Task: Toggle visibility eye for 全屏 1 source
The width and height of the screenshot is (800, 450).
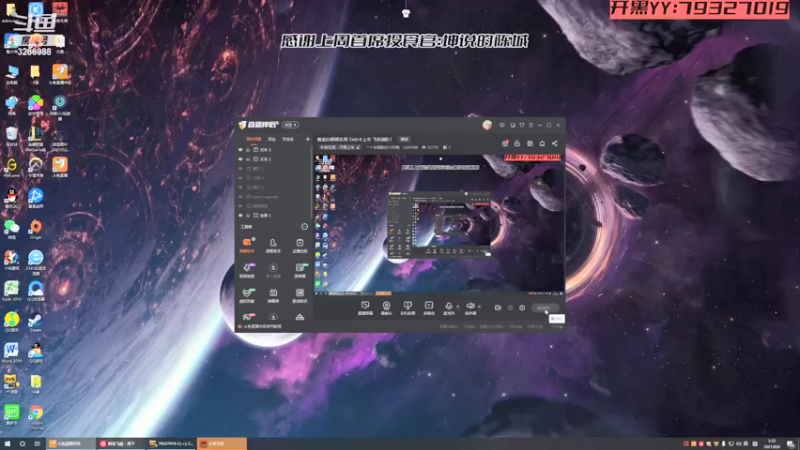Action: click(240, 215)
